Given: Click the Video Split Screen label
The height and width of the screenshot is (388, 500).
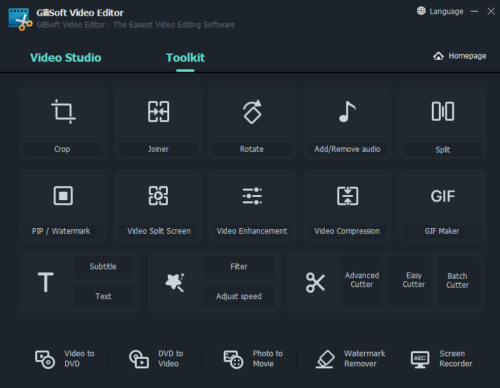Looking at the screenshot, I should (x=159, y=231).
